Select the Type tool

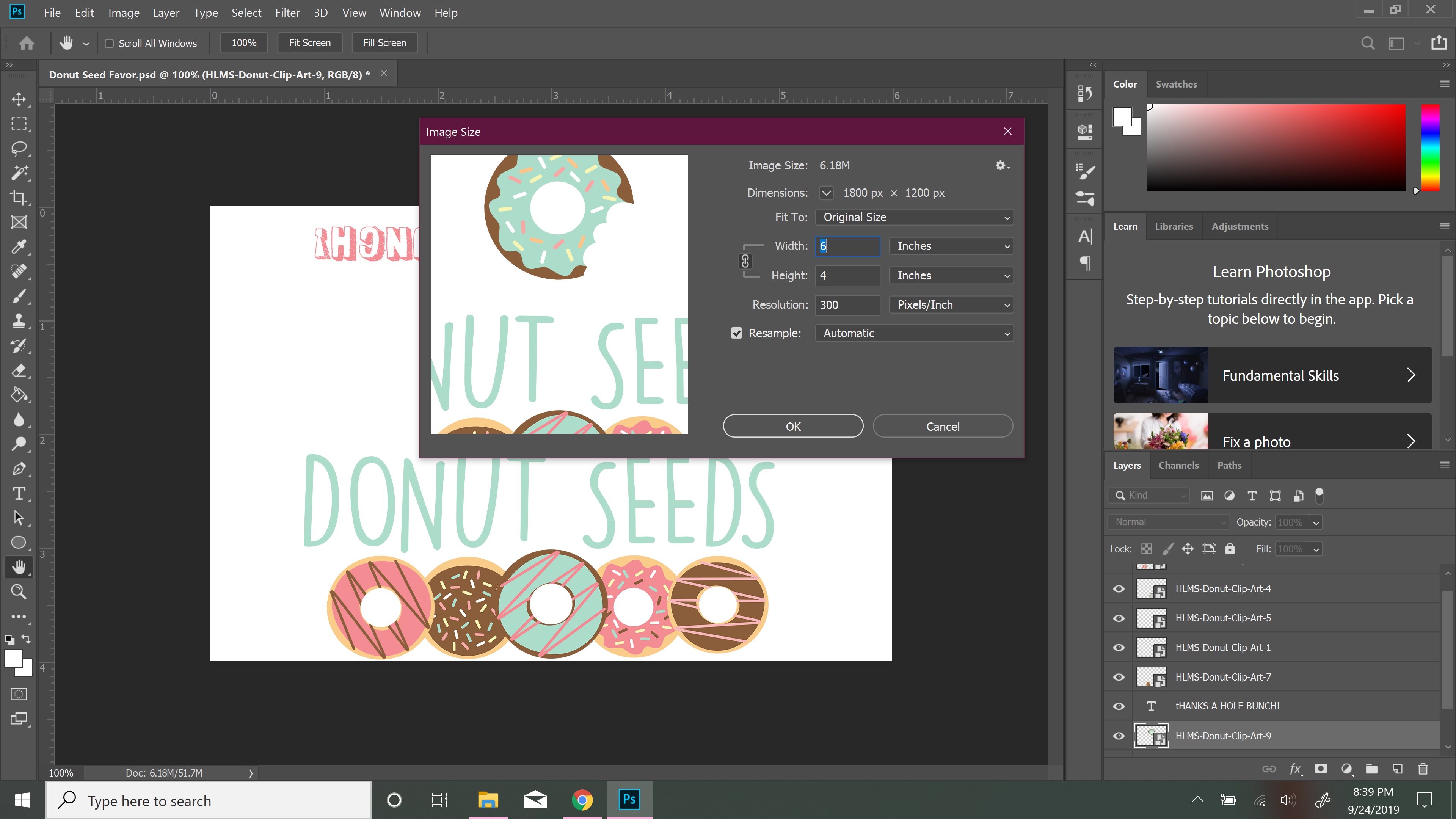(x=19, y=493)
